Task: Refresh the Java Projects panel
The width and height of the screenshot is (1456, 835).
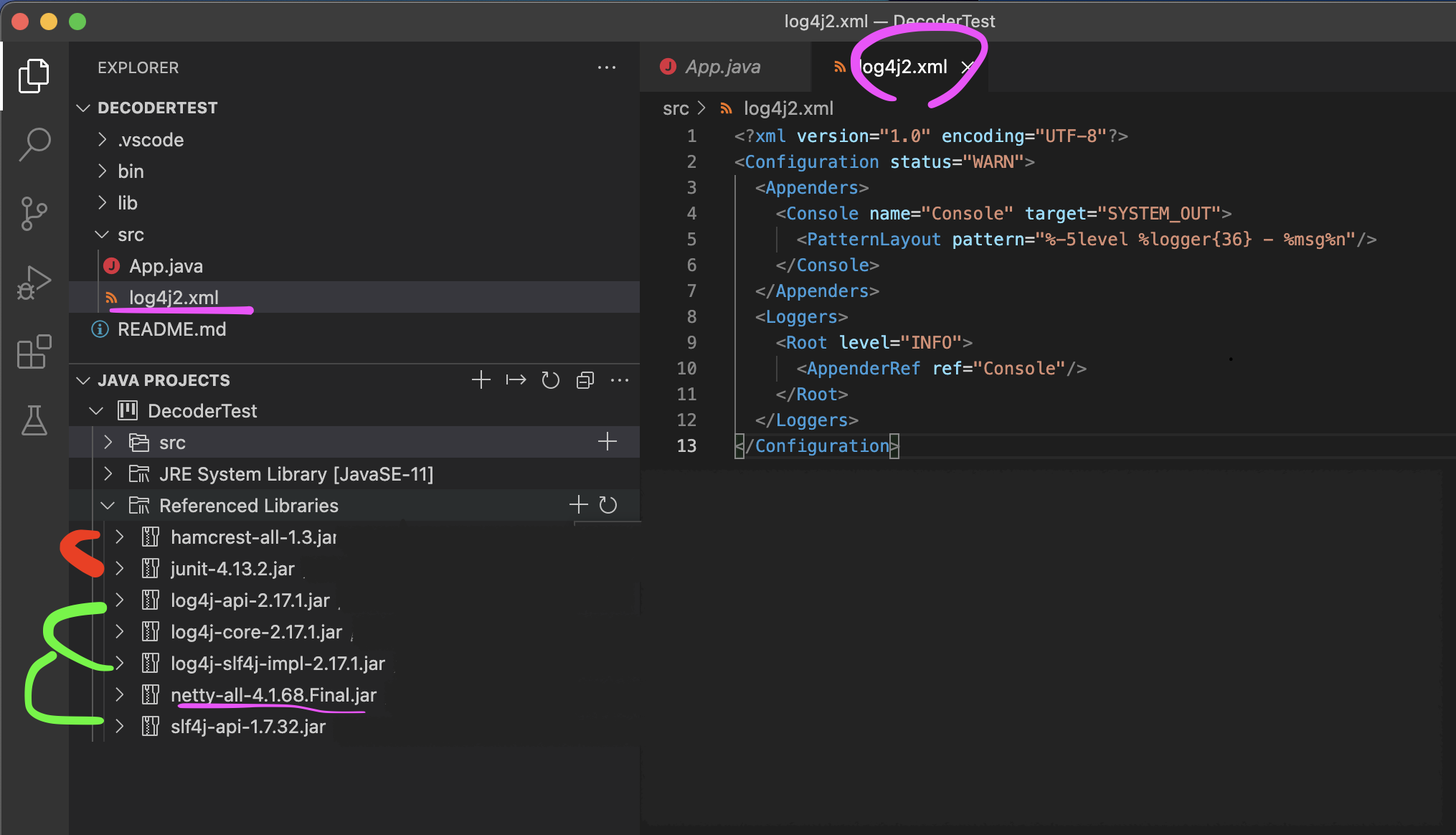Action: (x=550, y=380)
